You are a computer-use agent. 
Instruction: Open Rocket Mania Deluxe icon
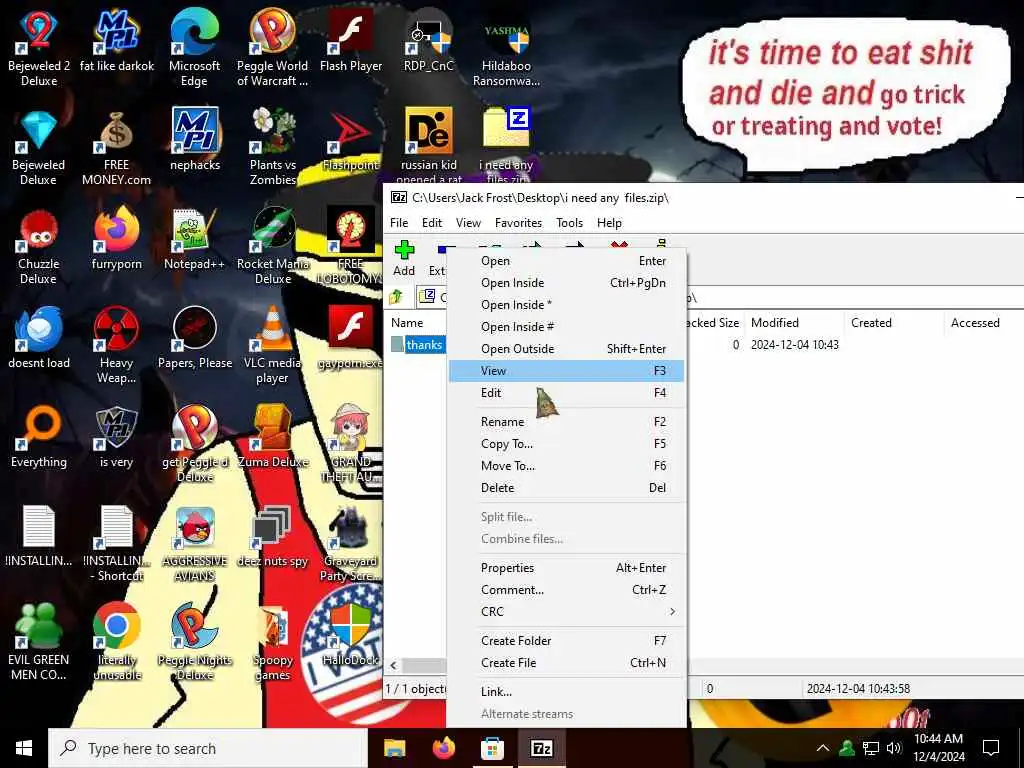(x=272, y=246)
